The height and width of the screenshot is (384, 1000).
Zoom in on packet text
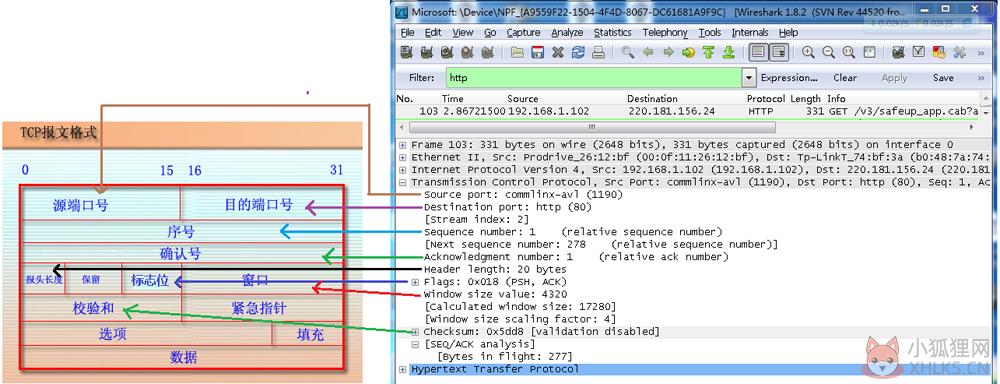click(808, 53)
